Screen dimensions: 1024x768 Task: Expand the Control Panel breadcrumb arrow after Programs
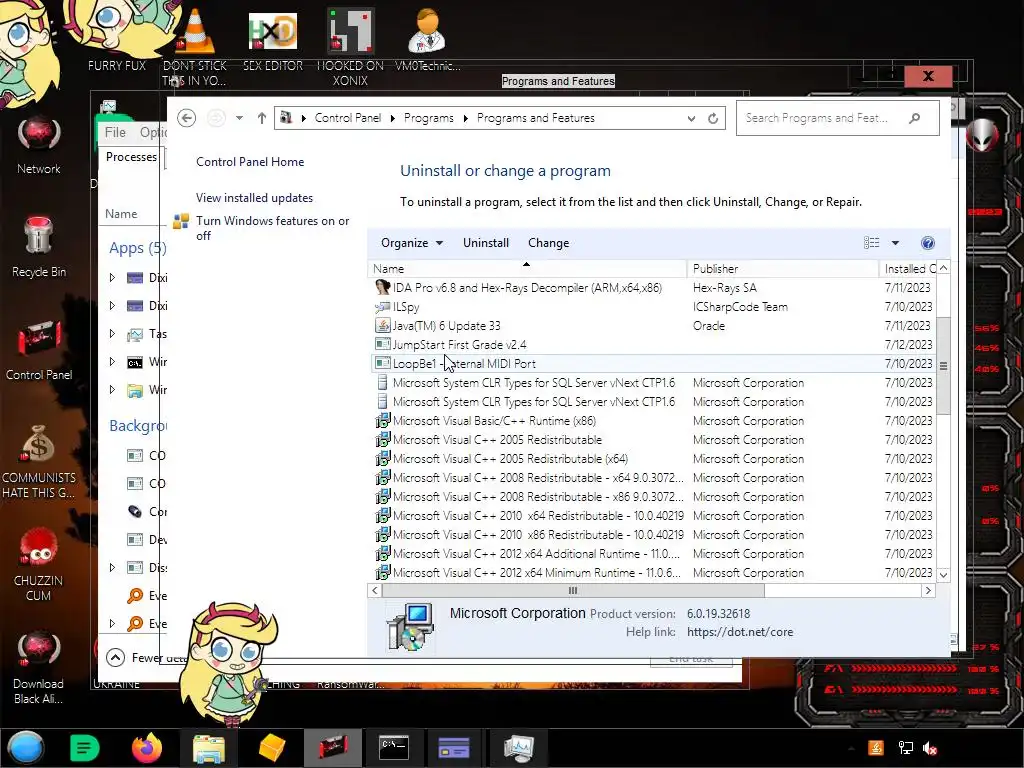point(465,118)
